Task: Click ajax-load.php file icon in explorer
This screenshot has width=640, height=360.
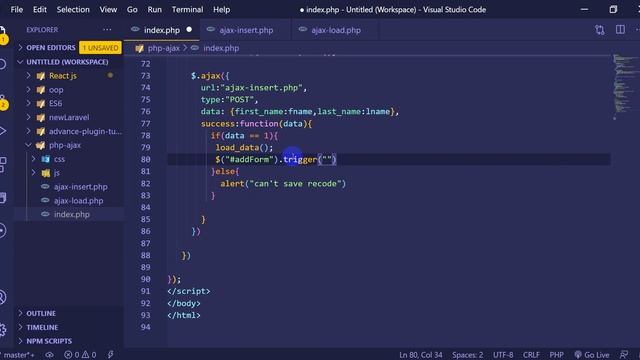Action: click(45, 200)
